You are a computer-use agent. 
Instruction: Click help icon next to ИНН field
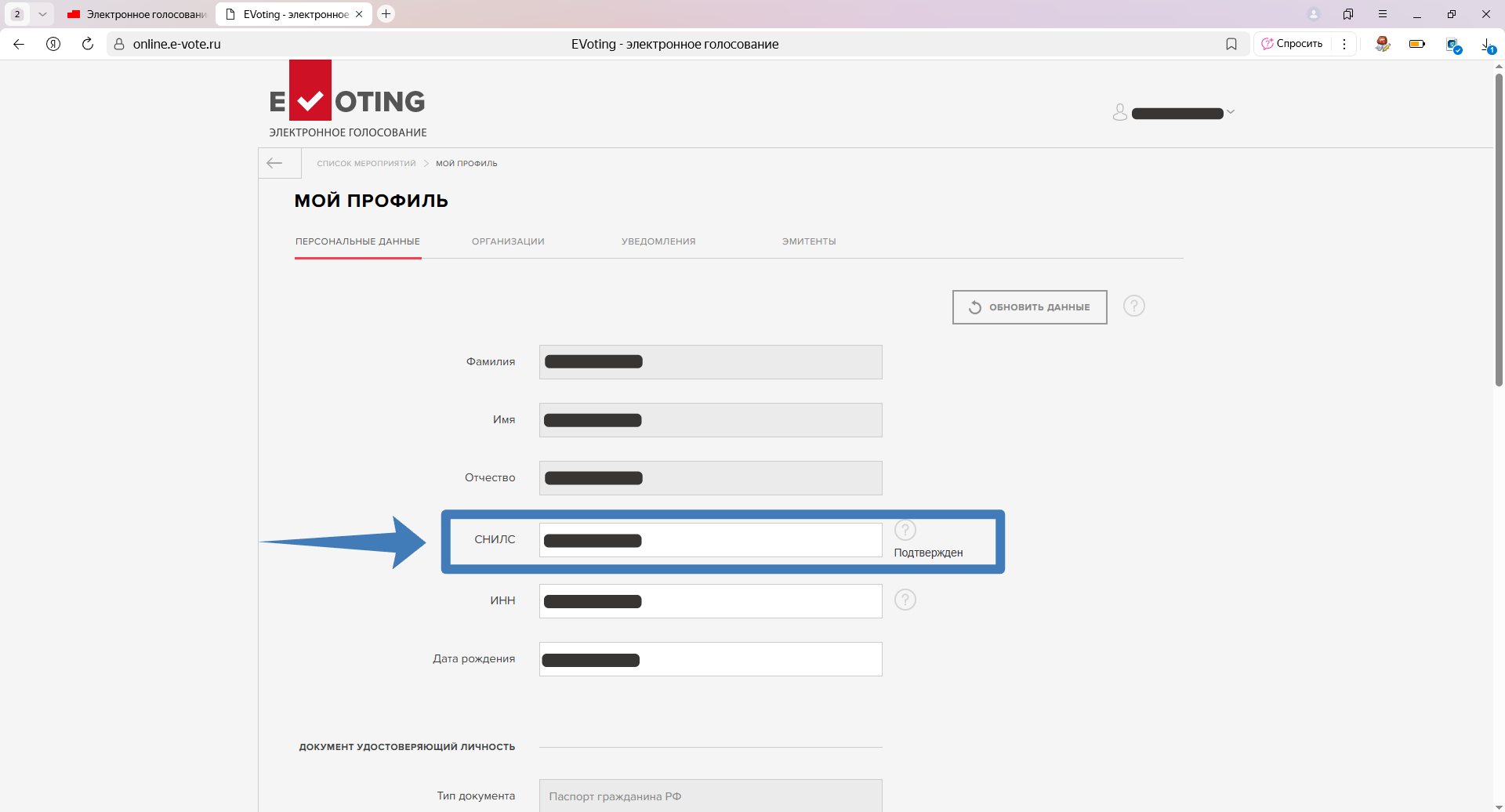(905, 600)
